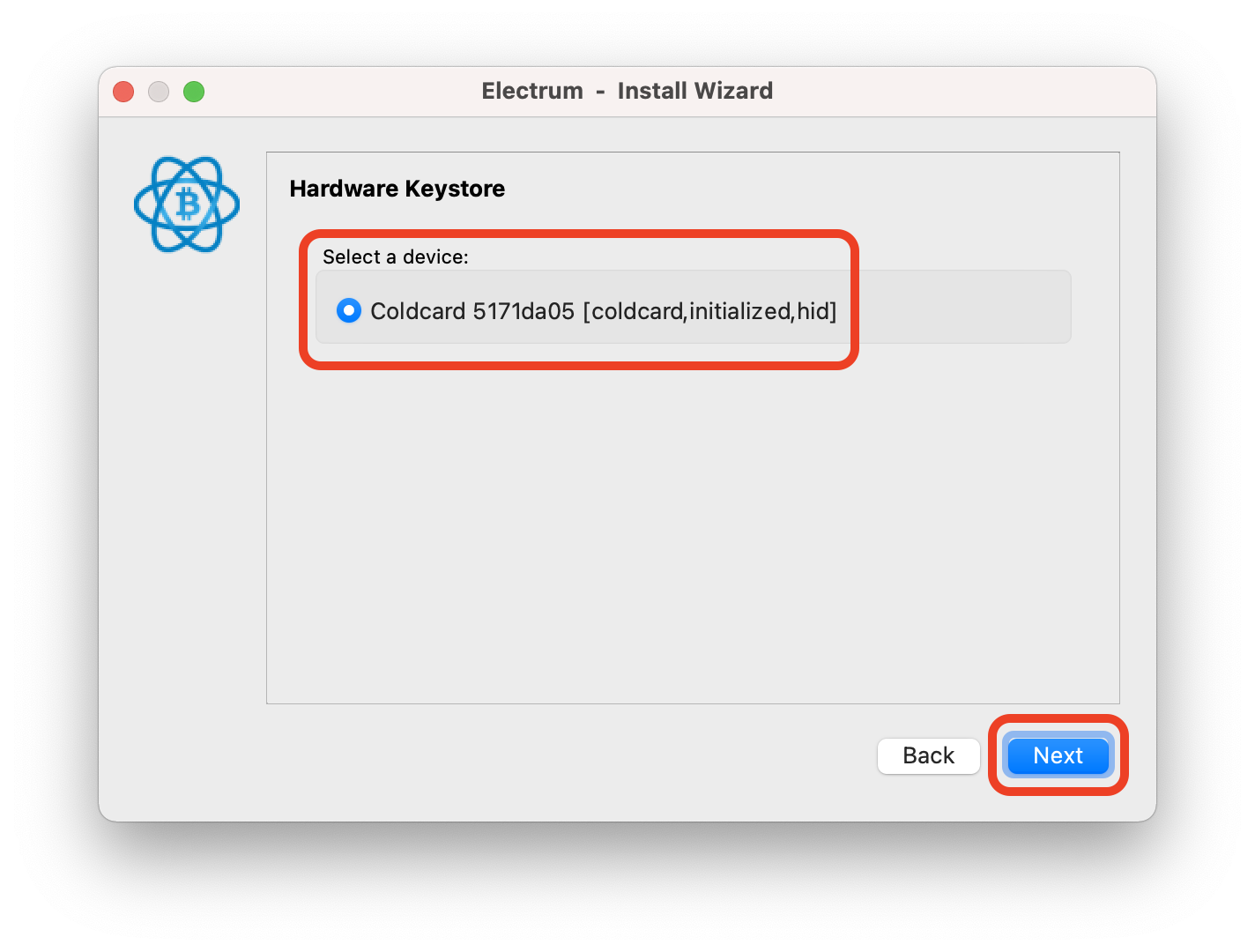Choose the initialized Coldcard hardware device option
1255x952 pixels.
(349, 310)
